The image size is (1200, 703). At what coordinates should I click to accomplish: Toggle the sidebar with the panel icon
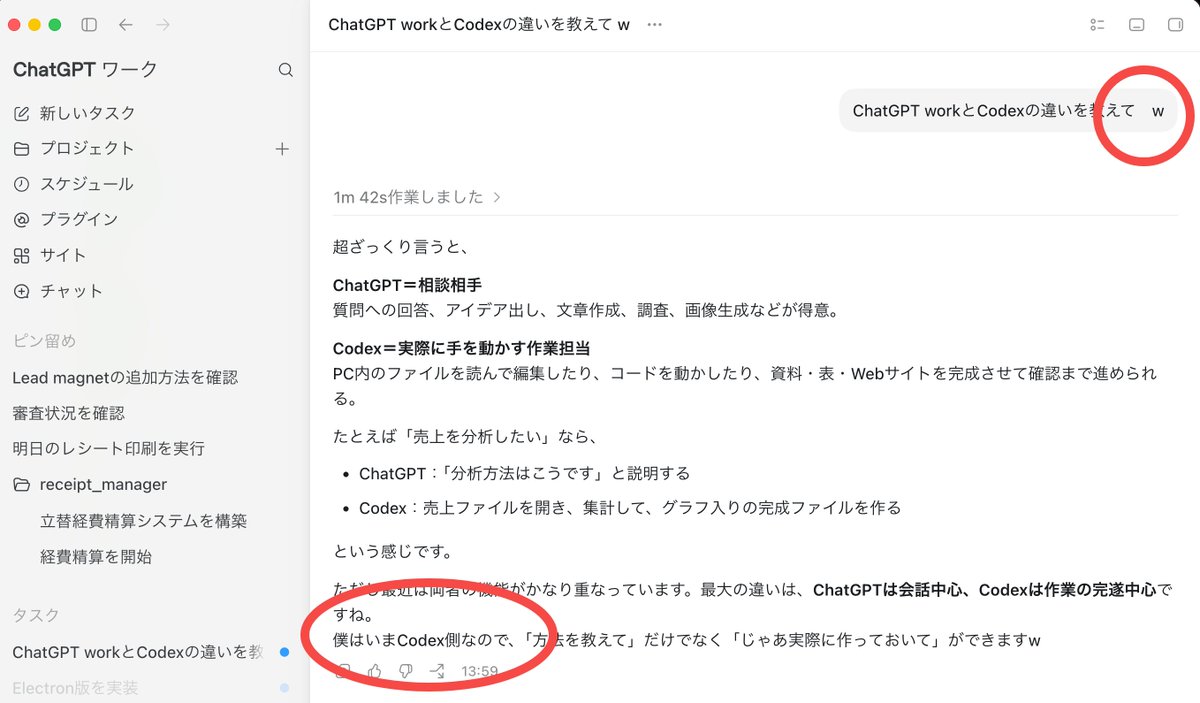(x=89, y=24)
